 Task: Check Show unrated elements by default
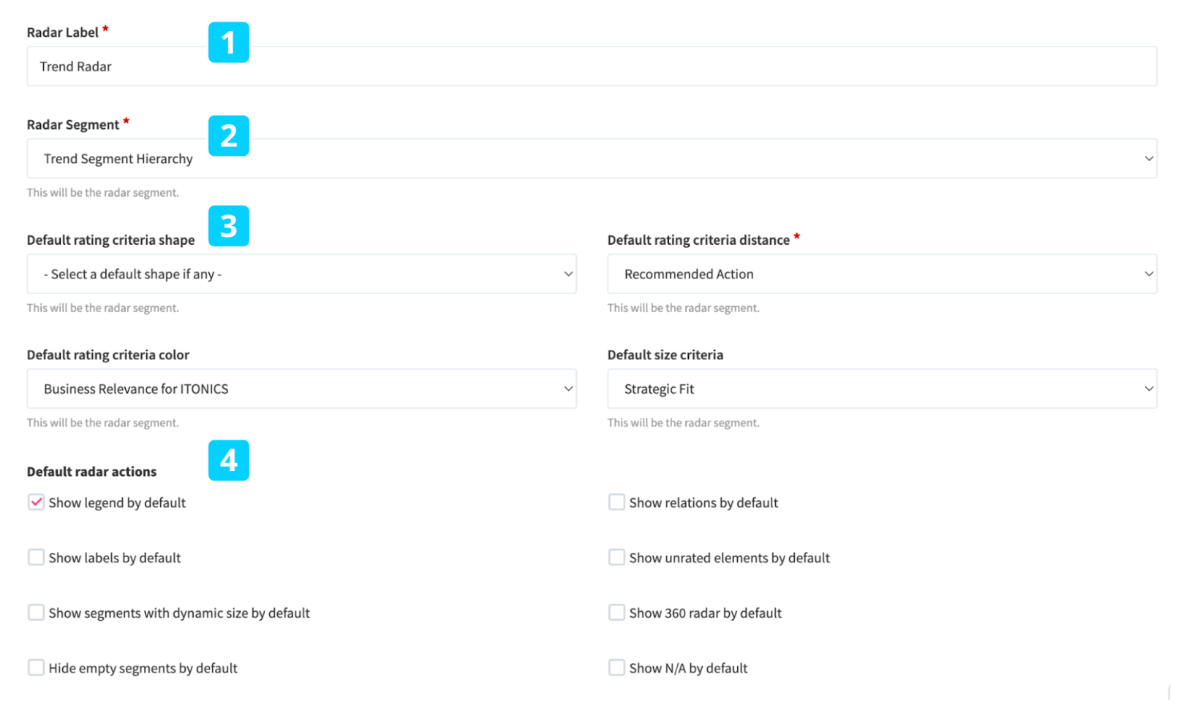[617, 557]
